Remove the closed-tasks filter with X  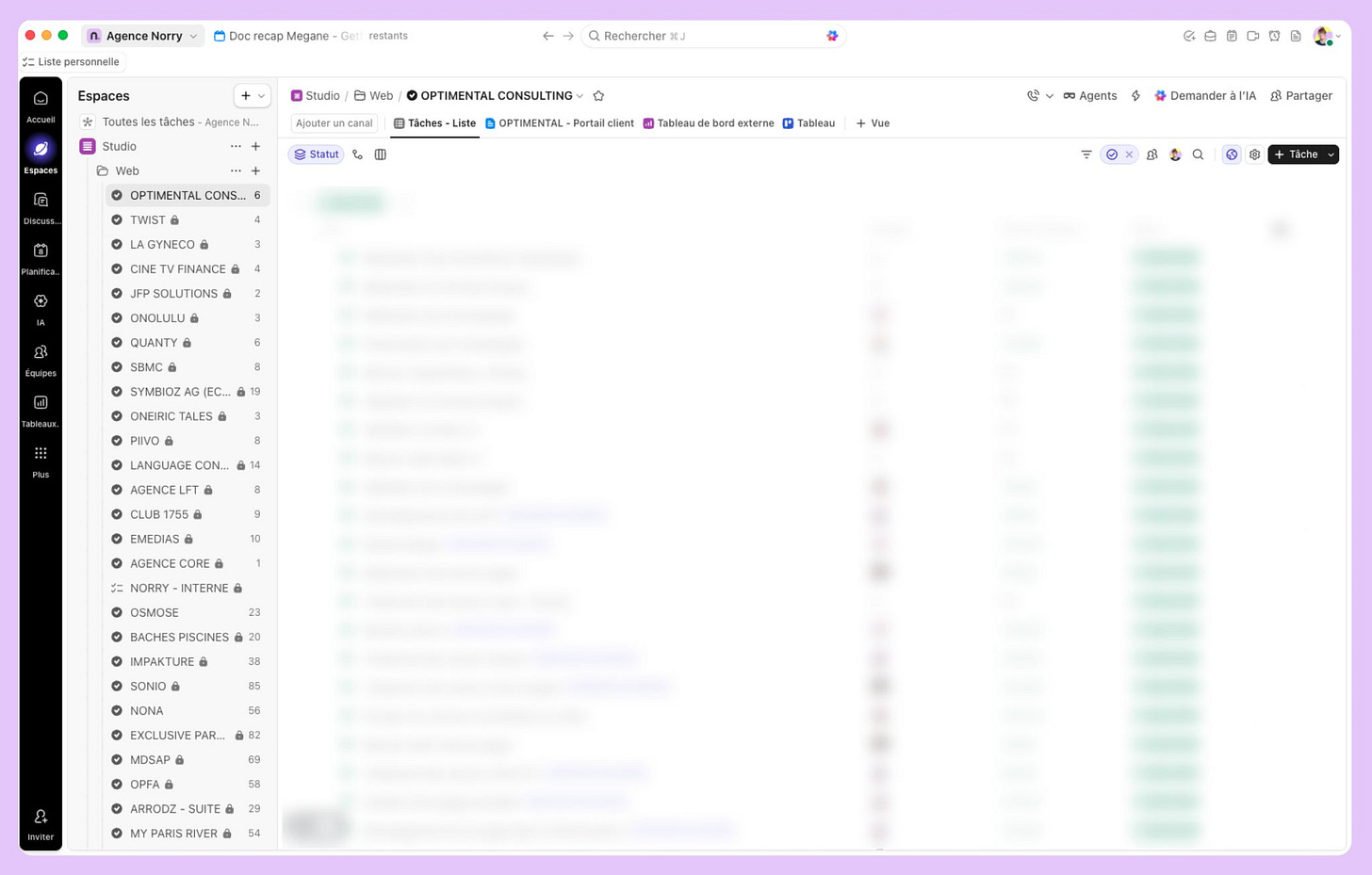1129,154
